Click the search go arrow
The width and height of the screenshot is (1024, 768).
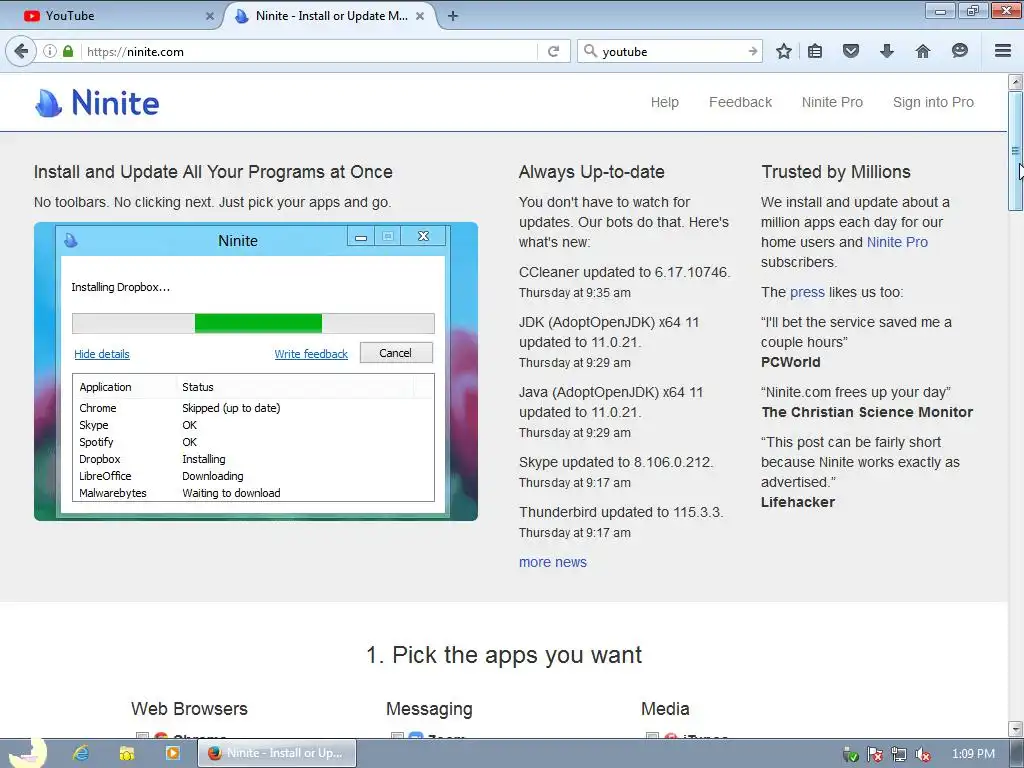pyautogui.click(x=753, y=51)
